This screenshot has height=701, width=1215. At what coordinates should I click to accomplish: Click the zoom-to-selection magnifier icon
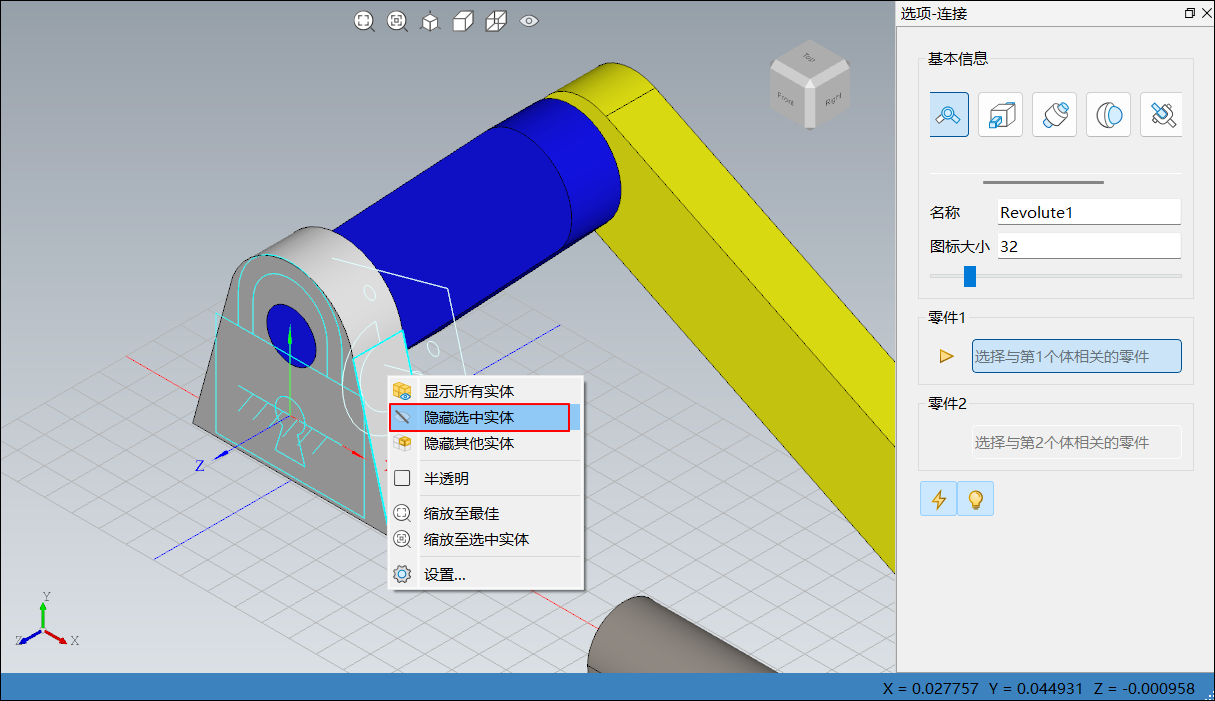398,21
